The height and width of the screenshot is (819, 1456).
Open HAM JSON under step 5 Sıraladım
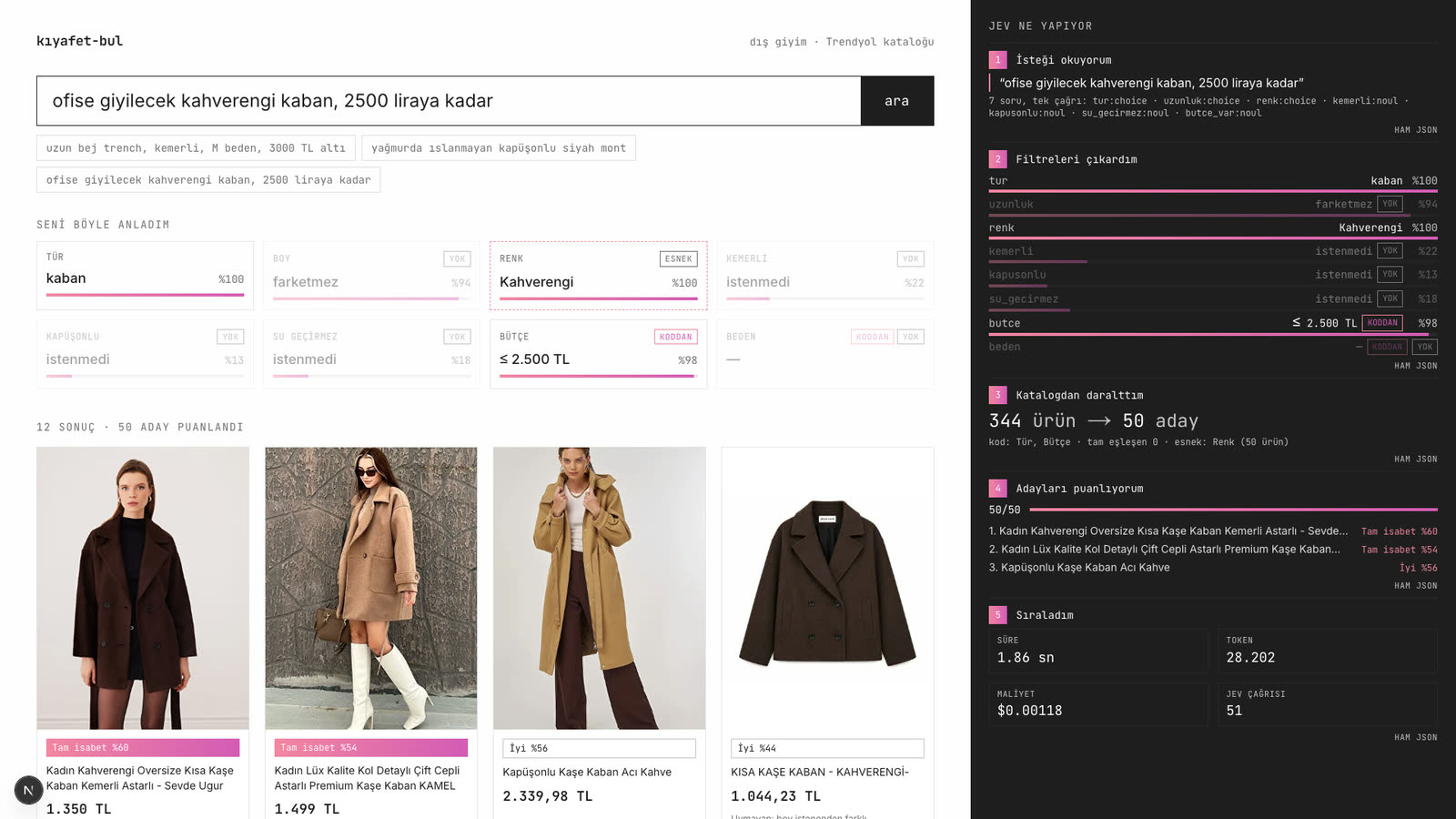(1415, 738)
